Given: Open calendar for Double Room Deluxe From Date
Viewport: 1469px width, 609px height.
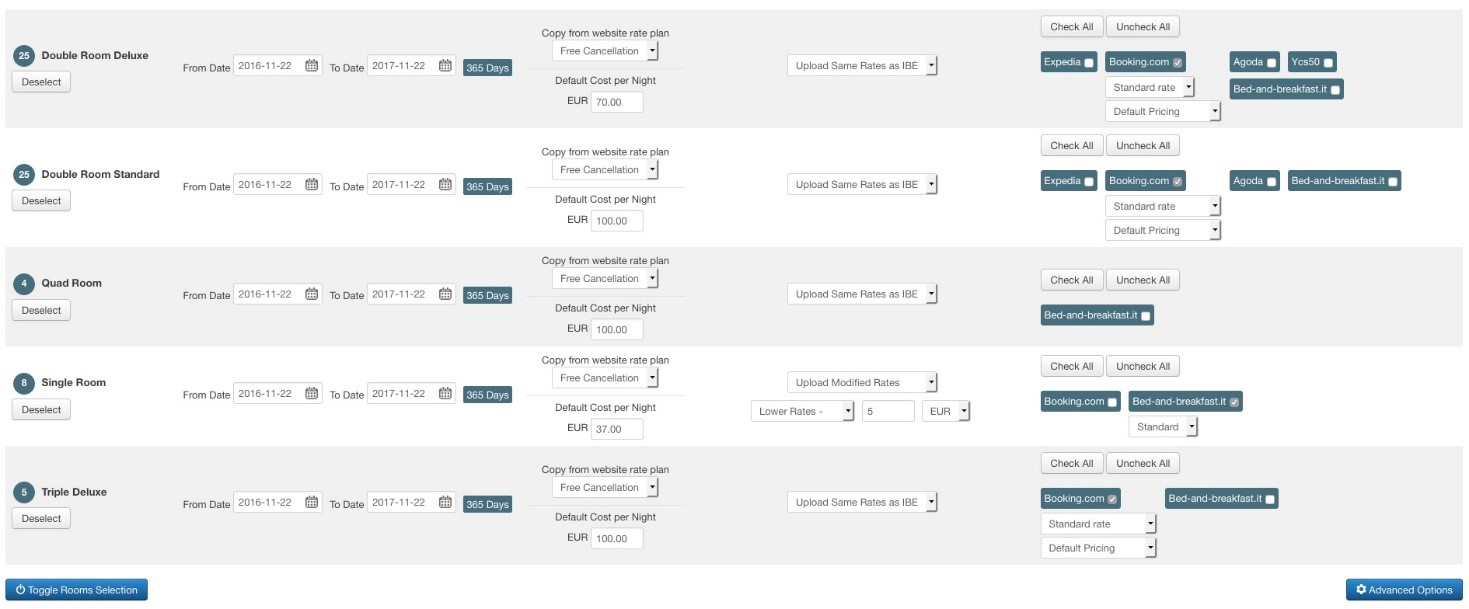Looking at the screenshot, I should tap(311, 66).
